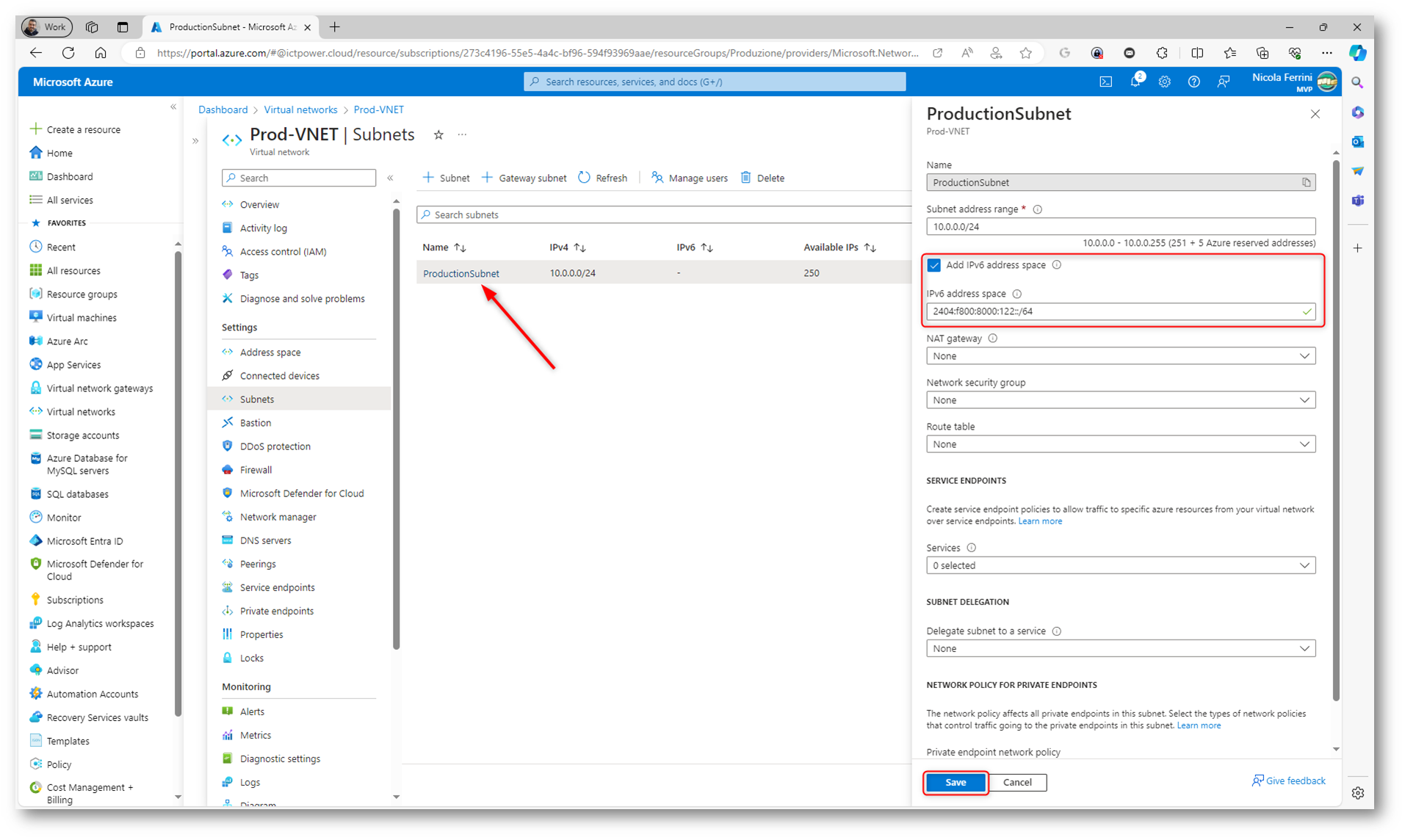The width and height of the screenshot is (1405, 840).
Task: Uncheck Add IPv6 address space
Action: pyautogui.click(x=934, y=265)
